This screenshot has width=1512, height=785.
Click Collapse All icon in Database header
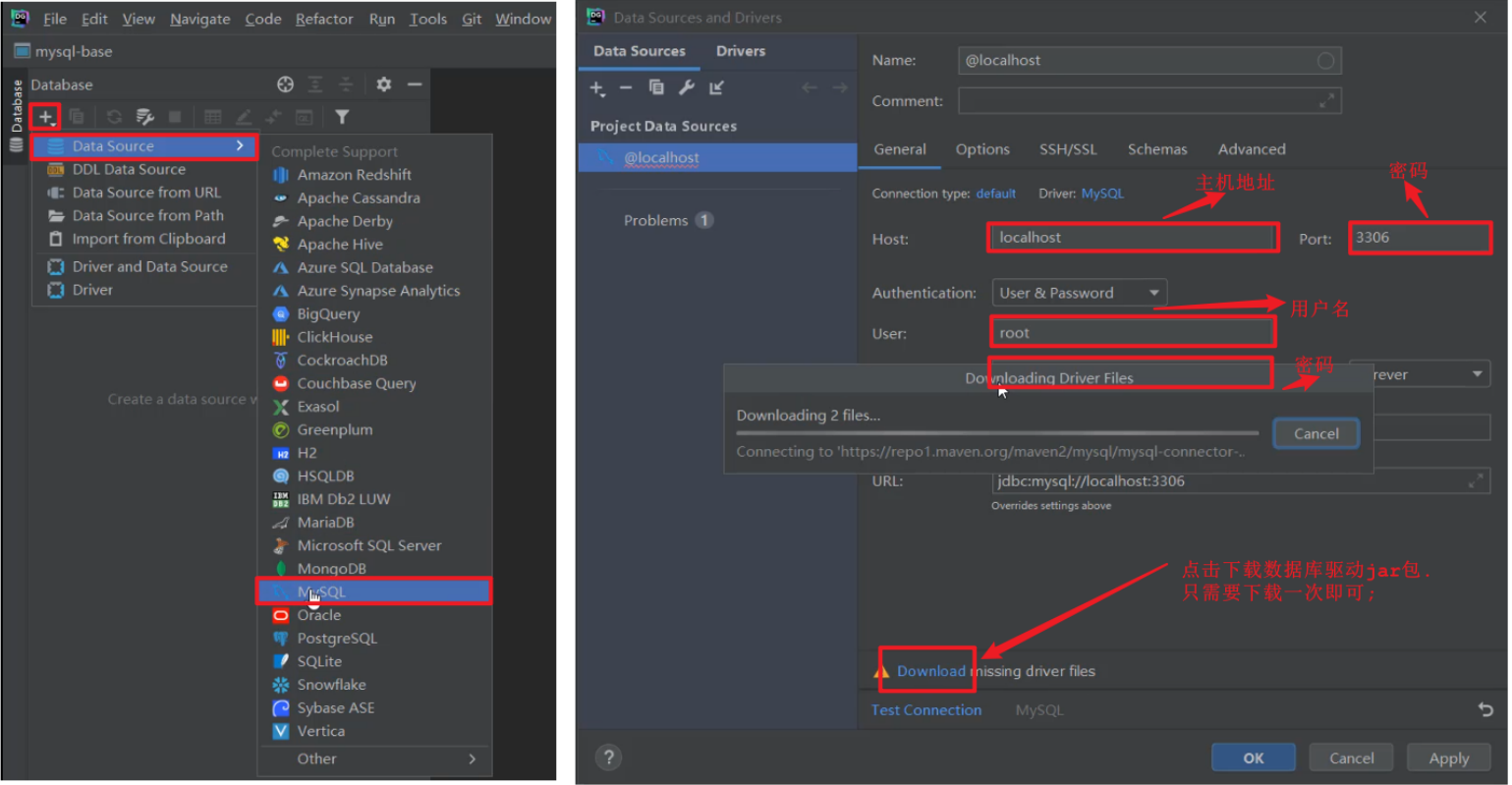point(346,84)
